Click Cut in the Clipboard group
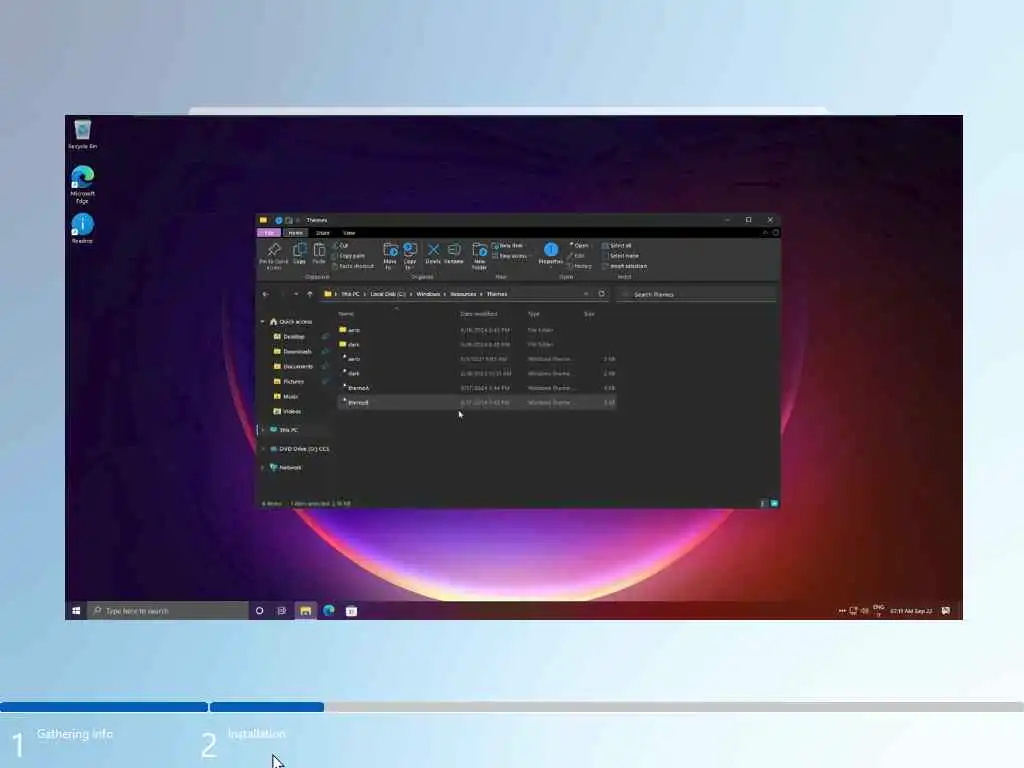 [340, 246]
